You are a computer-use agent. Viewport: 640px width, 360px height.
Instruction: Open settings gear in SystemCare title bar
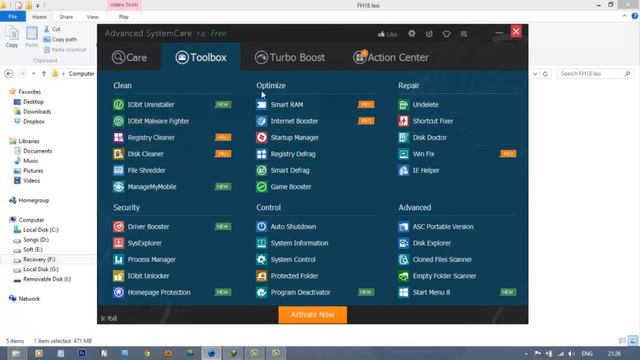click(412, 34)
